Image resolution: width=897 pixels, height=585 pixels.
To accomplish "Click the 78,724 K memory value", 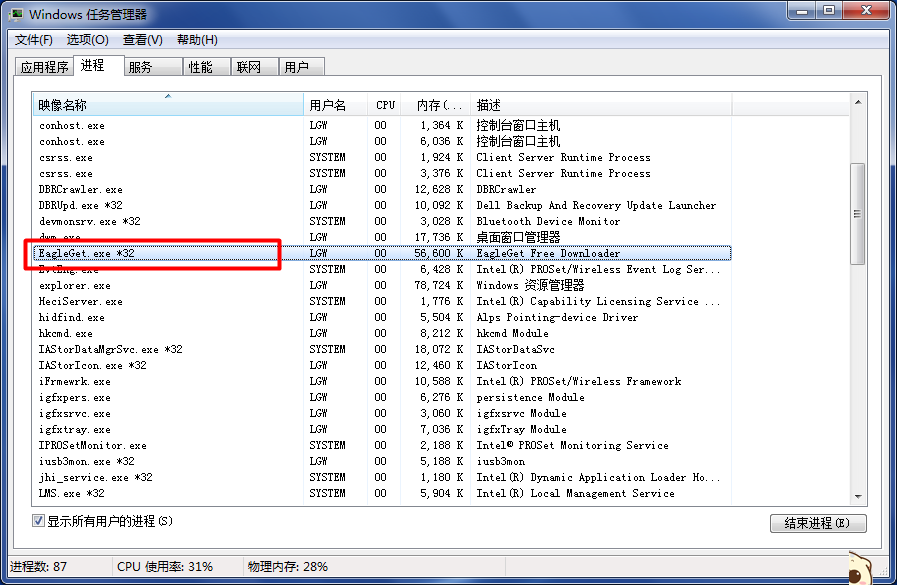I will [439, 285].
